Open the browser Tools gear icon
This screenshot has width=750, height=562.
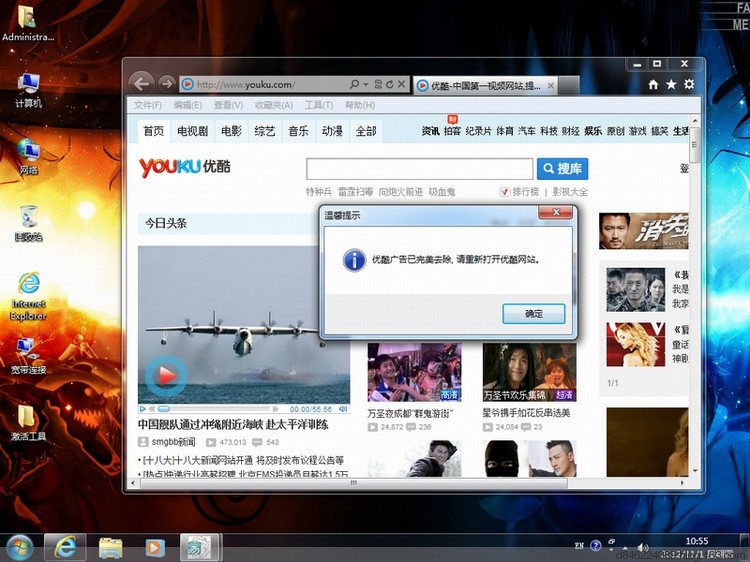(689, 85)
